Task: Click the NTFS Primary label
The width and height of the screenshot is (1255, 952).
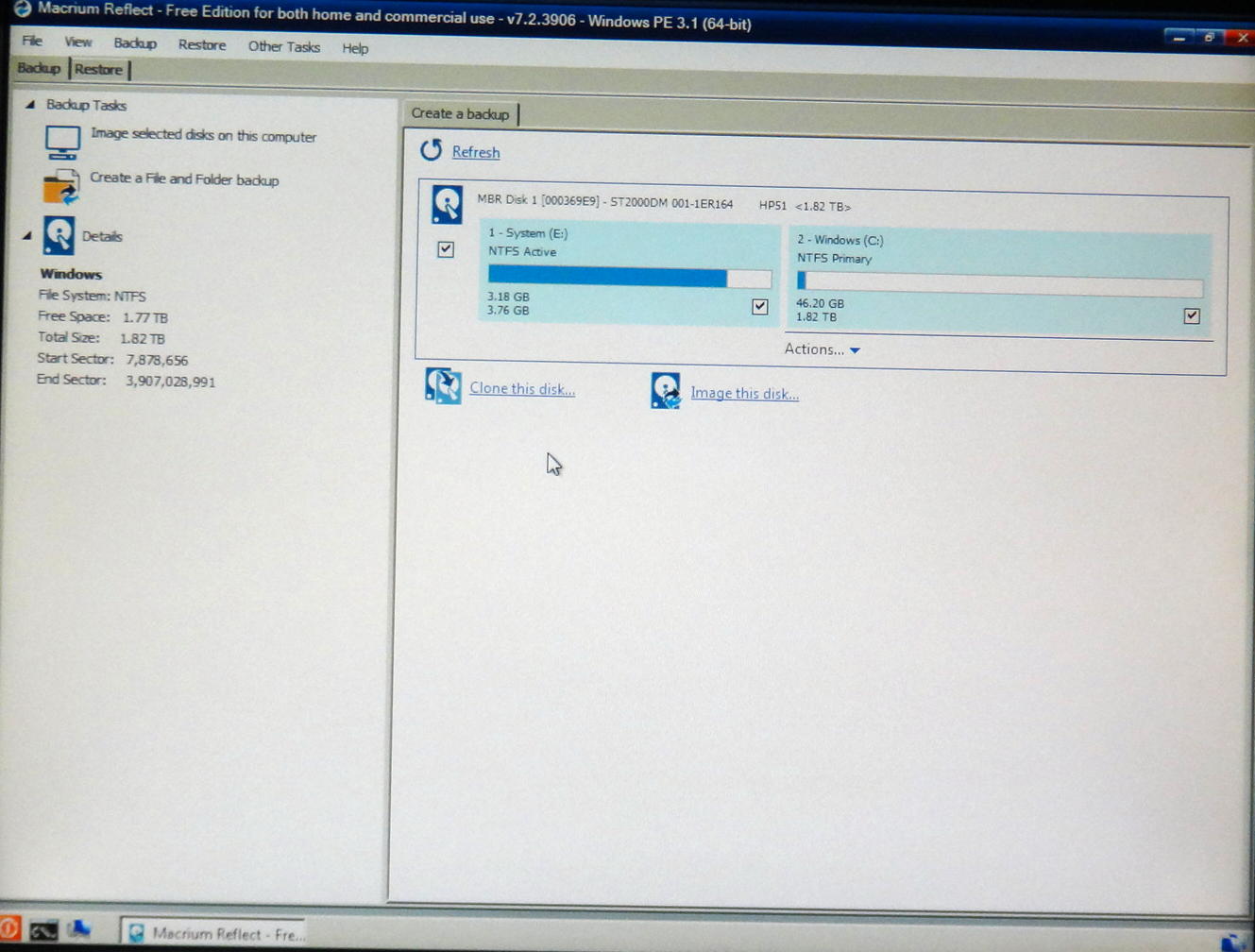Action: click(835, 258)
